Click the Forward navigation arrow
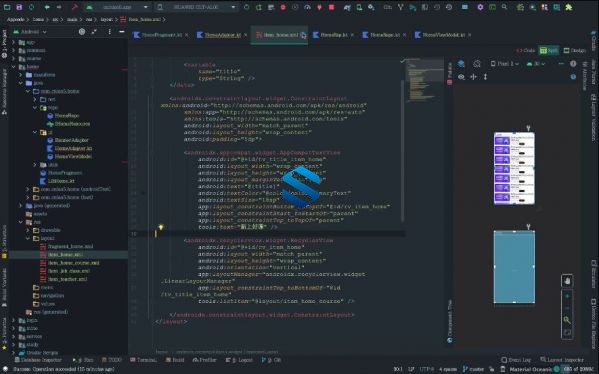The image size is (599, 374). tap(59, 7)
